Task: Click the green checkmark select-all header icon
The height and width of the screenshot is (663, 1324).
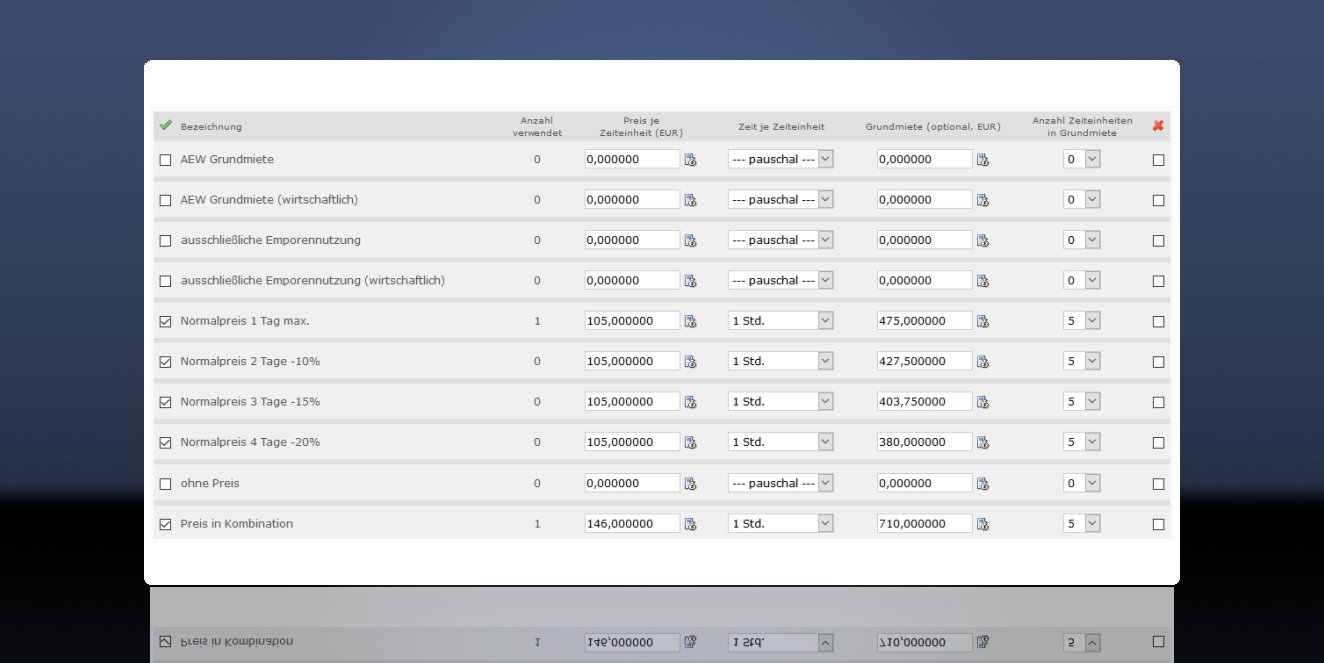Action: point(166,125)
